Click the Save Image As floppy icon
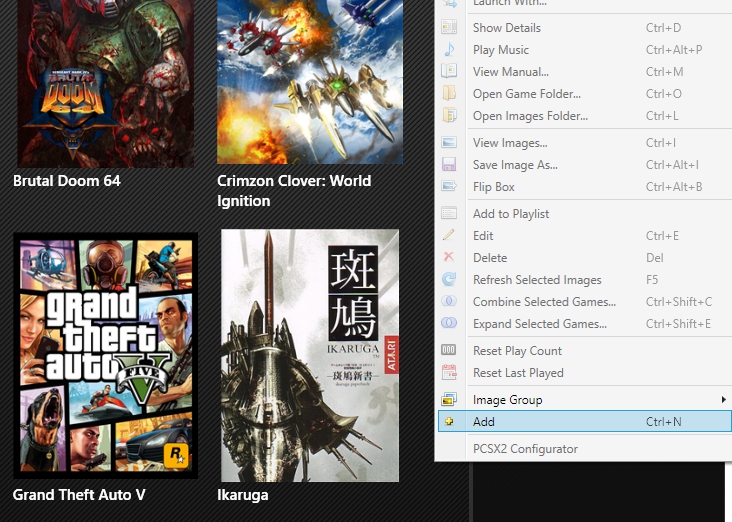This screenshot has height=522, width=732. [449, 164]
